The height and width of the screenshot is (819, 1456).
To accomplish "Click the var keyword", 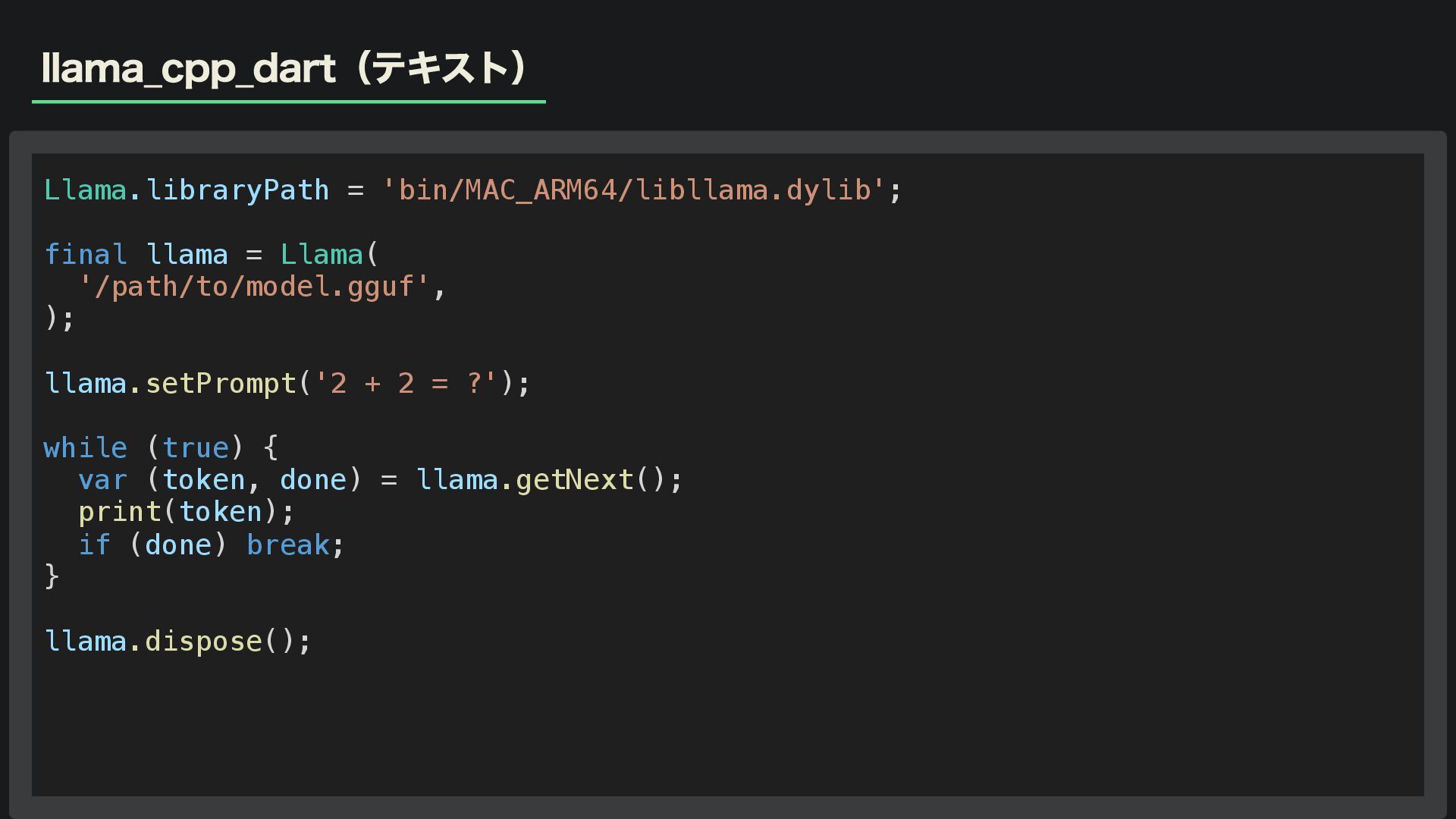I will tap(102, 480).
